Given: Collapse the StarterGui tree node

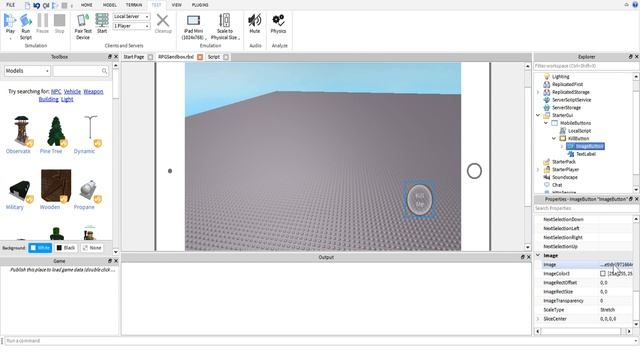Looking at the screenshot, I should tap(538, 115).
